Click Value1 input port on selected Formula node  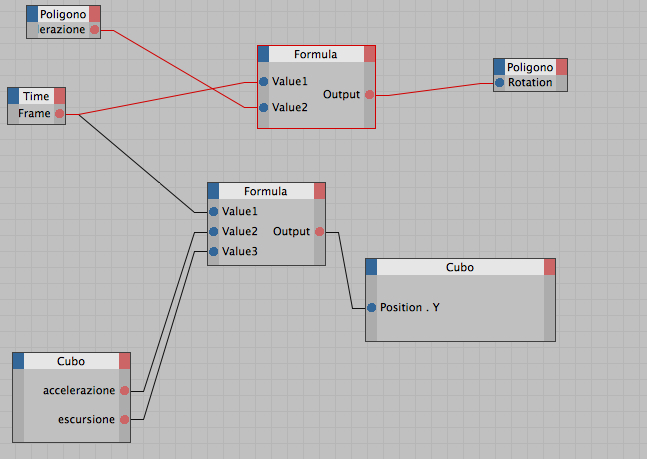(264, 82)
